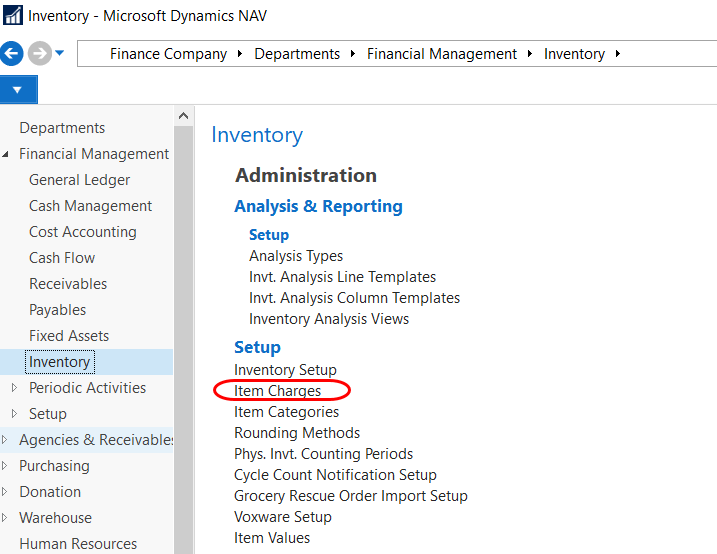717x554 pixels.
Task: Select General Ledger in navigation pane
Action: [79, 180]
